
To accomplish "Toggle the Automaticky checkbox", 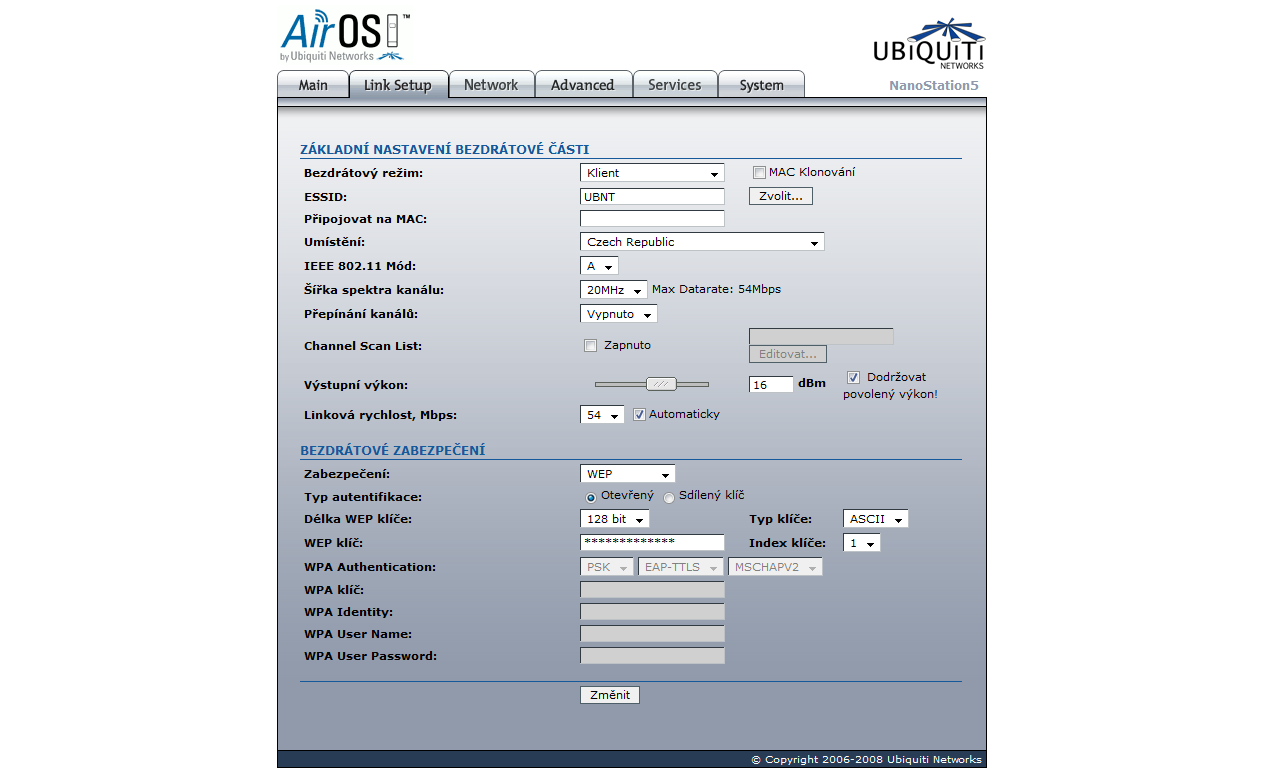I will pyautogui.click(x=640, y=415).
